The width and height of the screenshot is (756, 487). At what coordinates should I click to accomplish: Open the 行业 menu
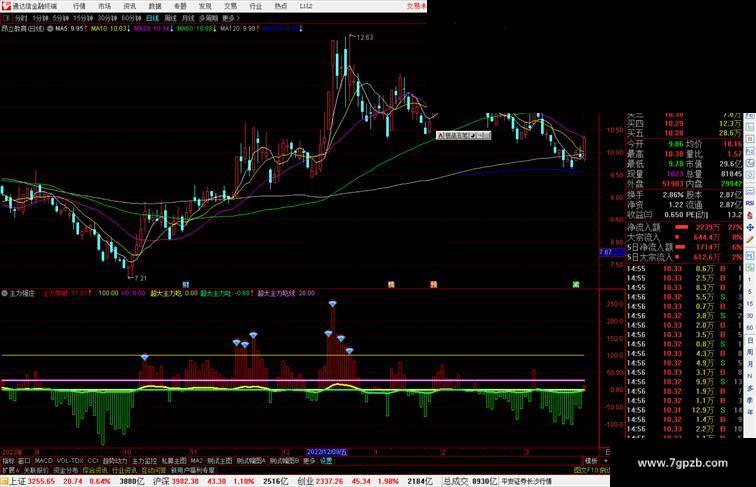(x=256, y=6)
